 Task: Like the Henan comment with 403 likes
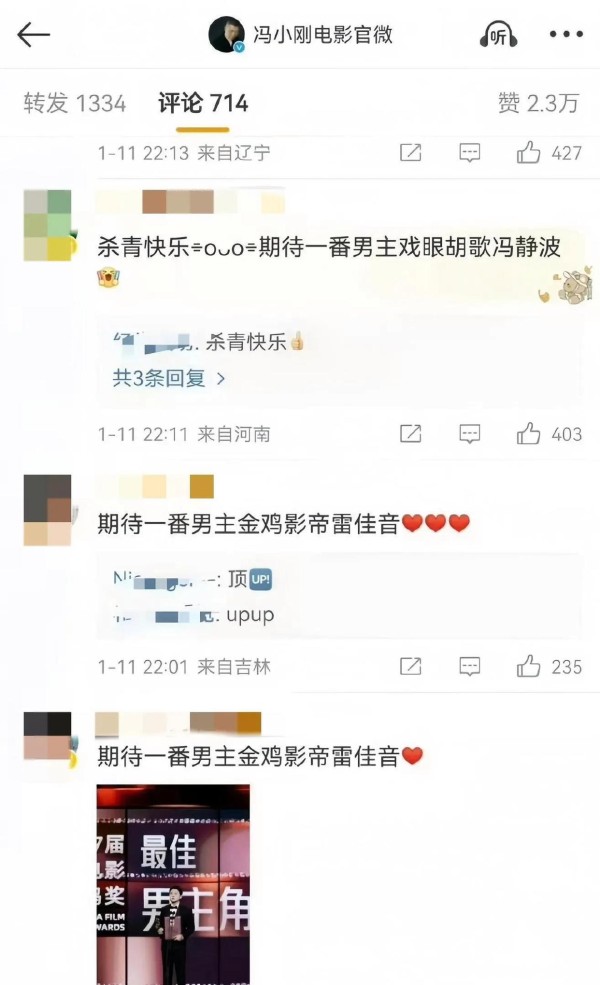pos(528,434)
